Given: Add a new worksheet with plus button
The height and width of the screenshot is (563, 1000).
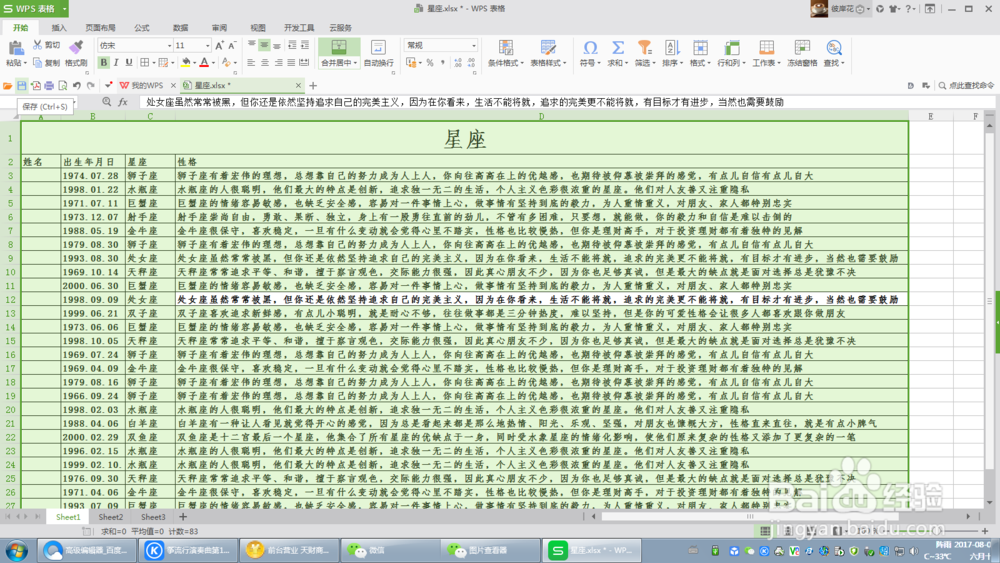Looking at the screenshot, I should 183,517.
